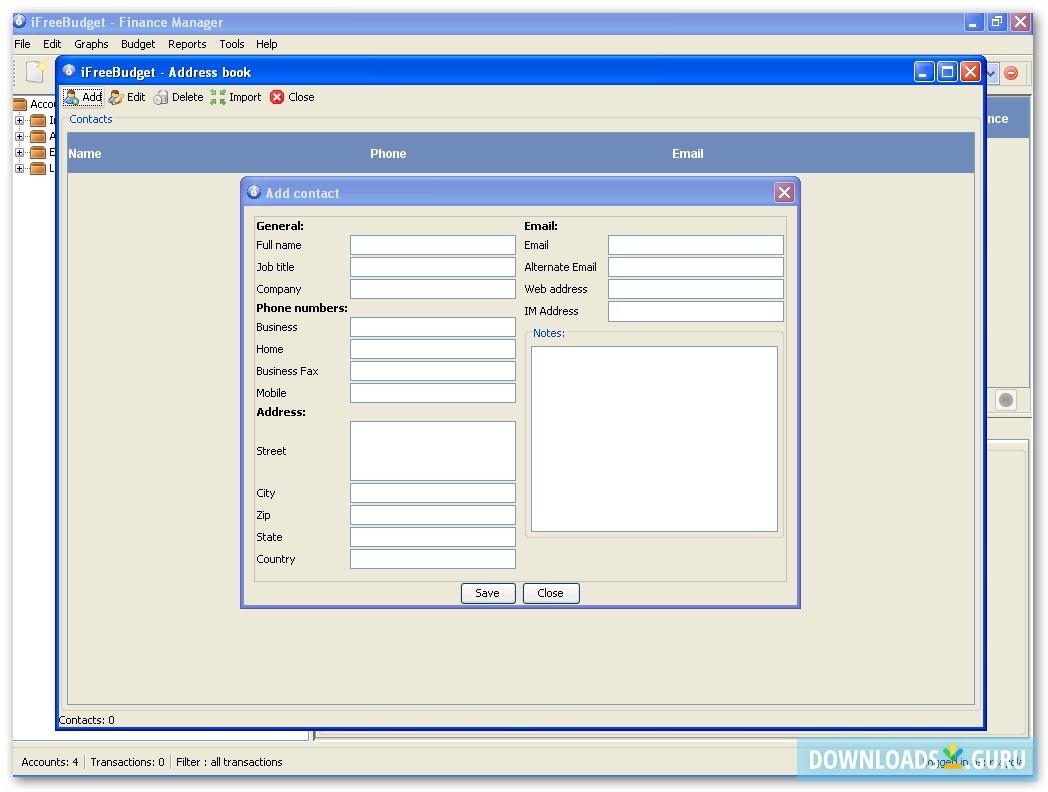The image size is (1048, 792).
Task: Click the Zip input field
Action: pyautogui.click(x=432, y=515)
